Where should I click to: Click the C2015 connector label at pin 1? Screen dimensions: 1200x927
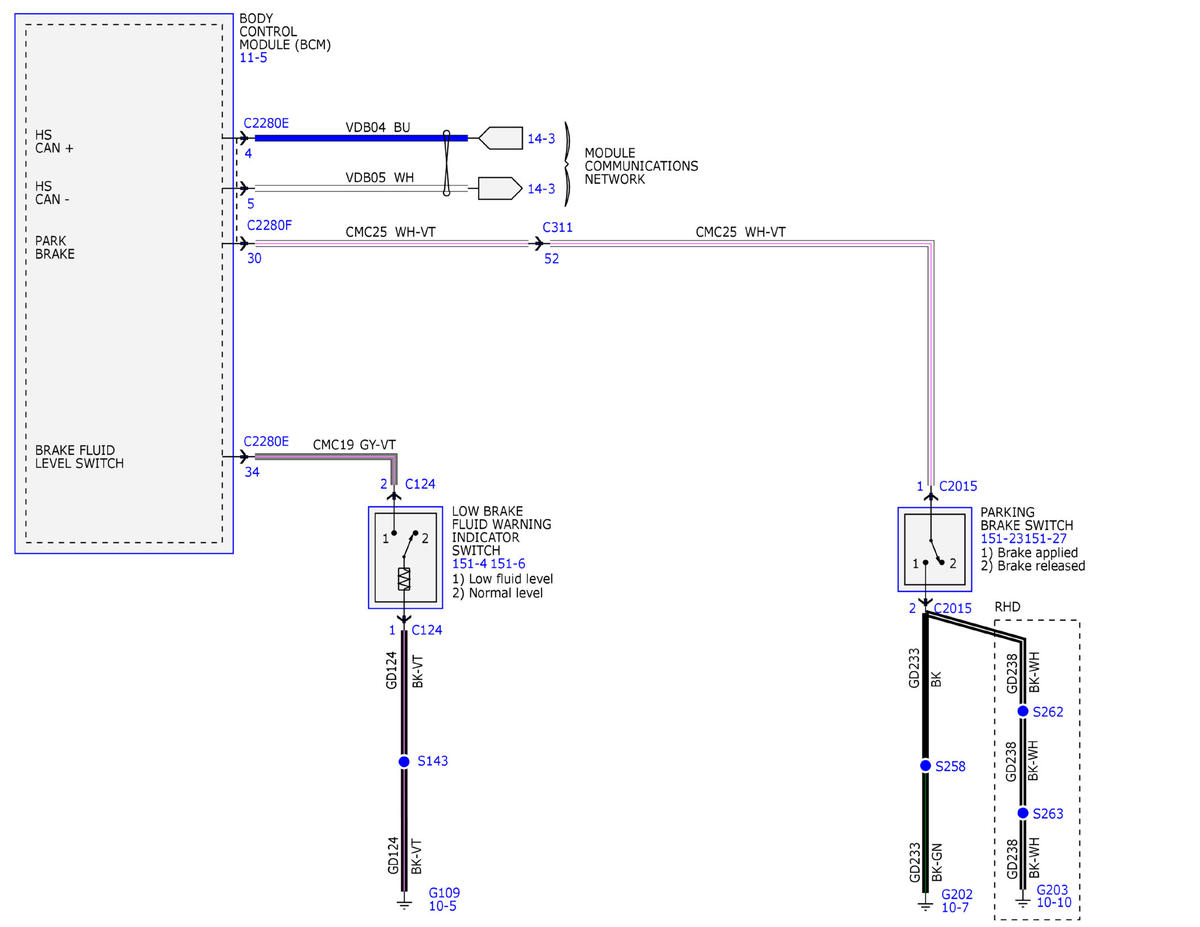click(x=958, y=487)
